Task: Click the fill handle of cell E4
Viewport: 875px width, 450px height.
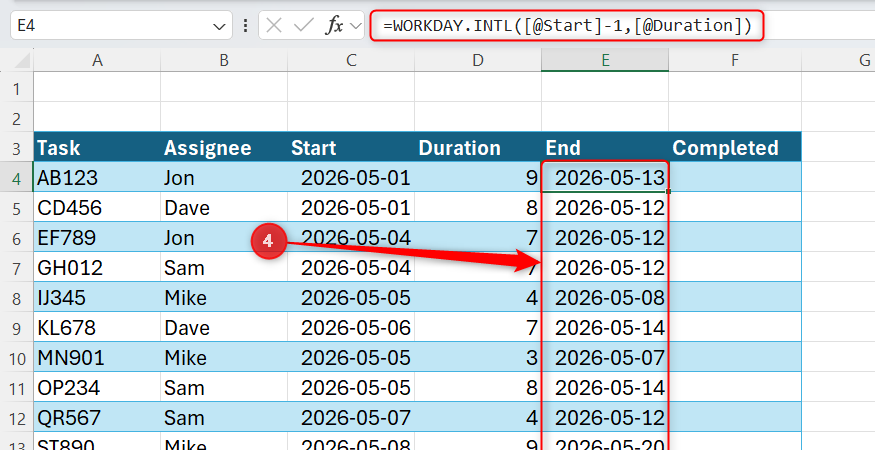Action: pyautogui.click(x=669, y=192)
